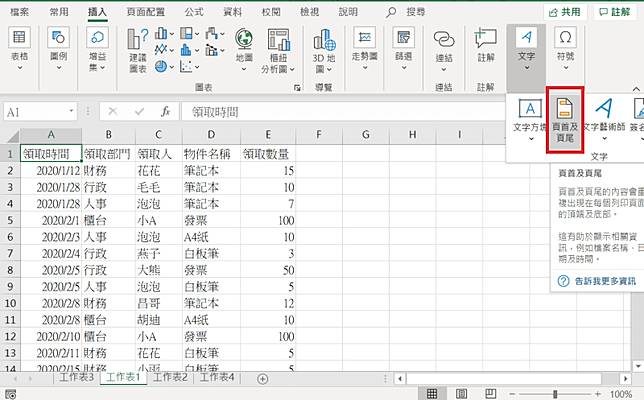Expand the 文字藝術師 dropdown arrow
Screen dimensions: 644x400
(x=604, y=139)
